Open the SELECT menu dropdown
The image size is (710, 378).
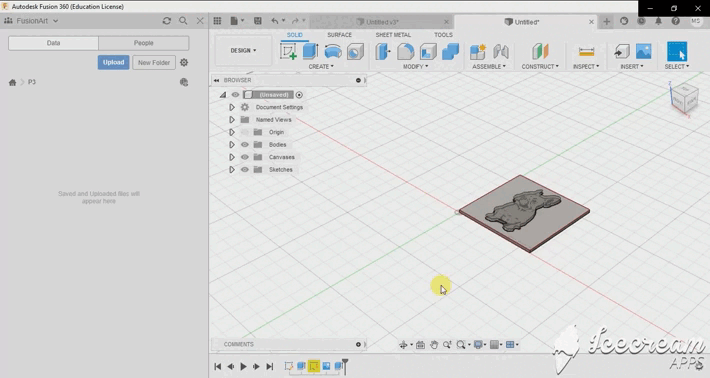tap(676, 67)
